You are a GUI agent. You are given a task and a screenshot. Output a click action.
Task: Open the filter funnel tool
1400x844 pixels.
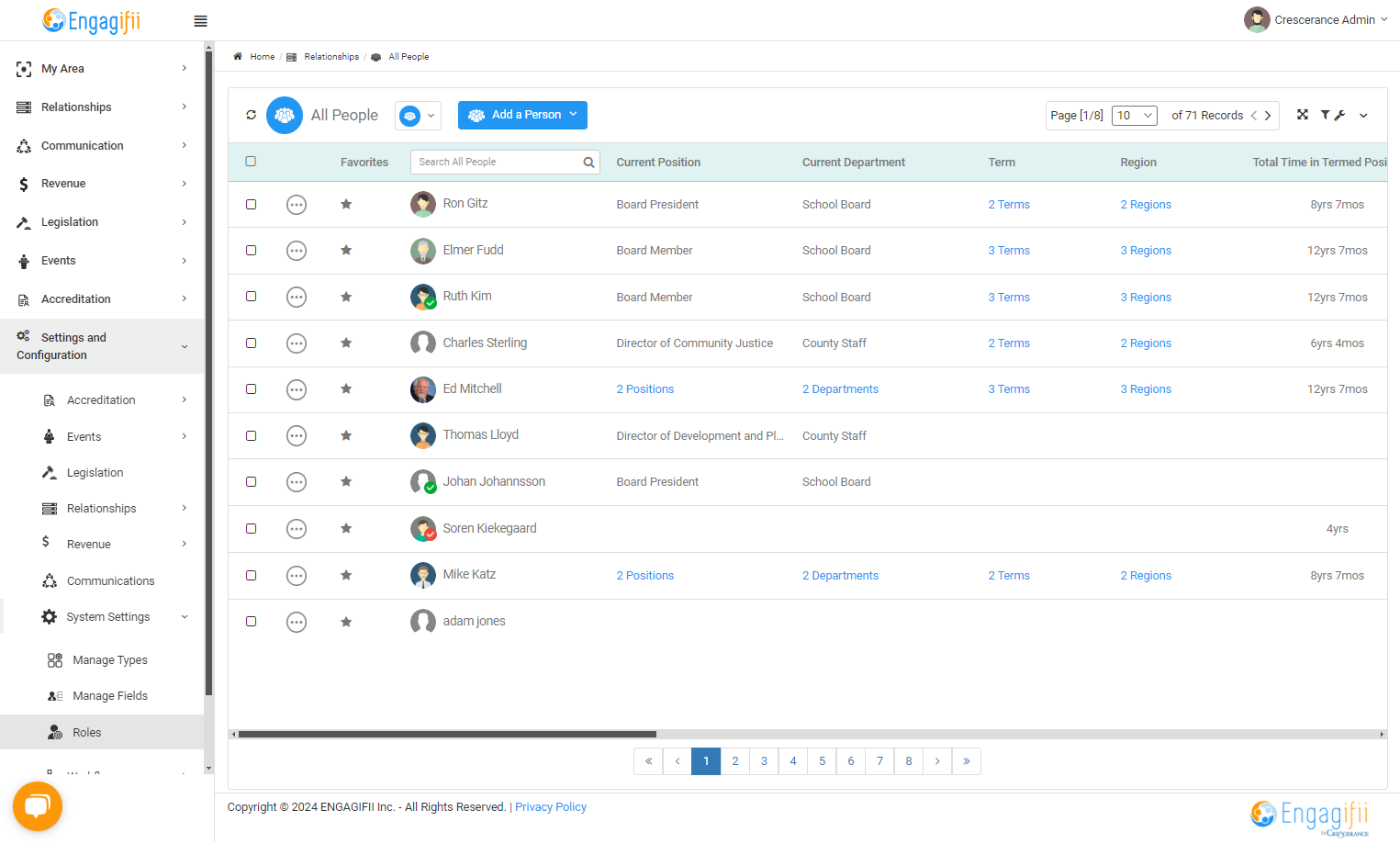(1325, 115)
